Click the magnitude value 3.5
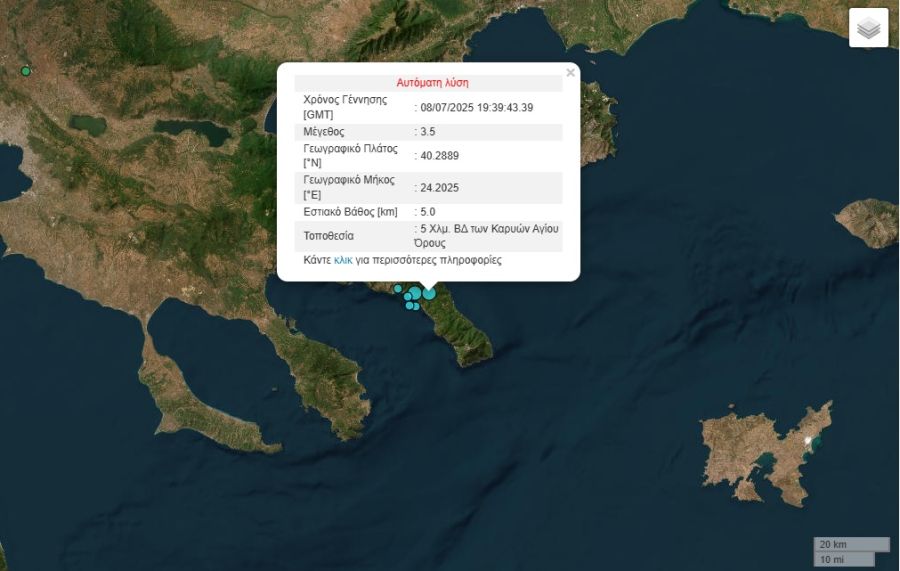This screenshot has width=900, height=571. 428,132
